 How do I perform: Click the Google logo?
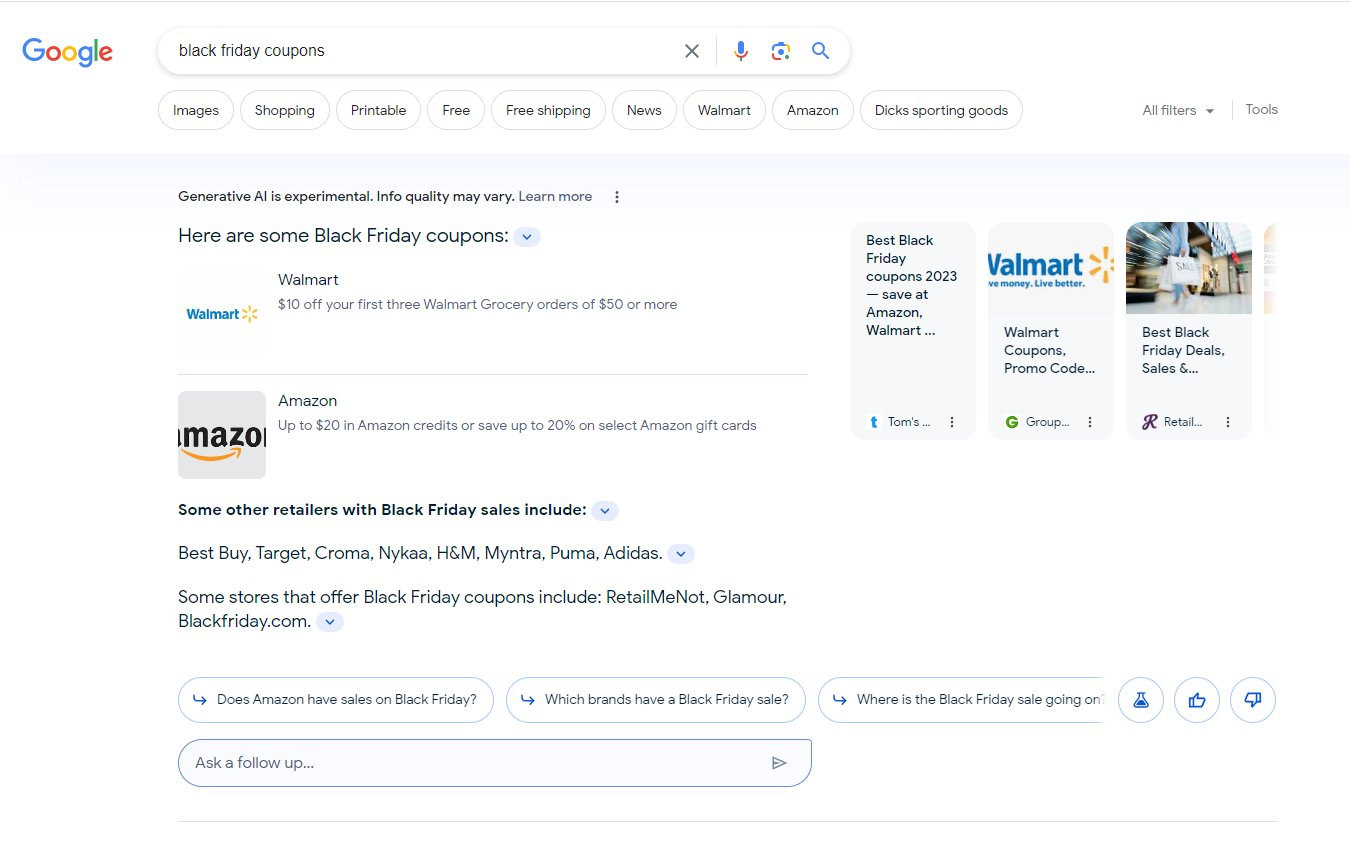pyautogui.click(x=67, y=52)
